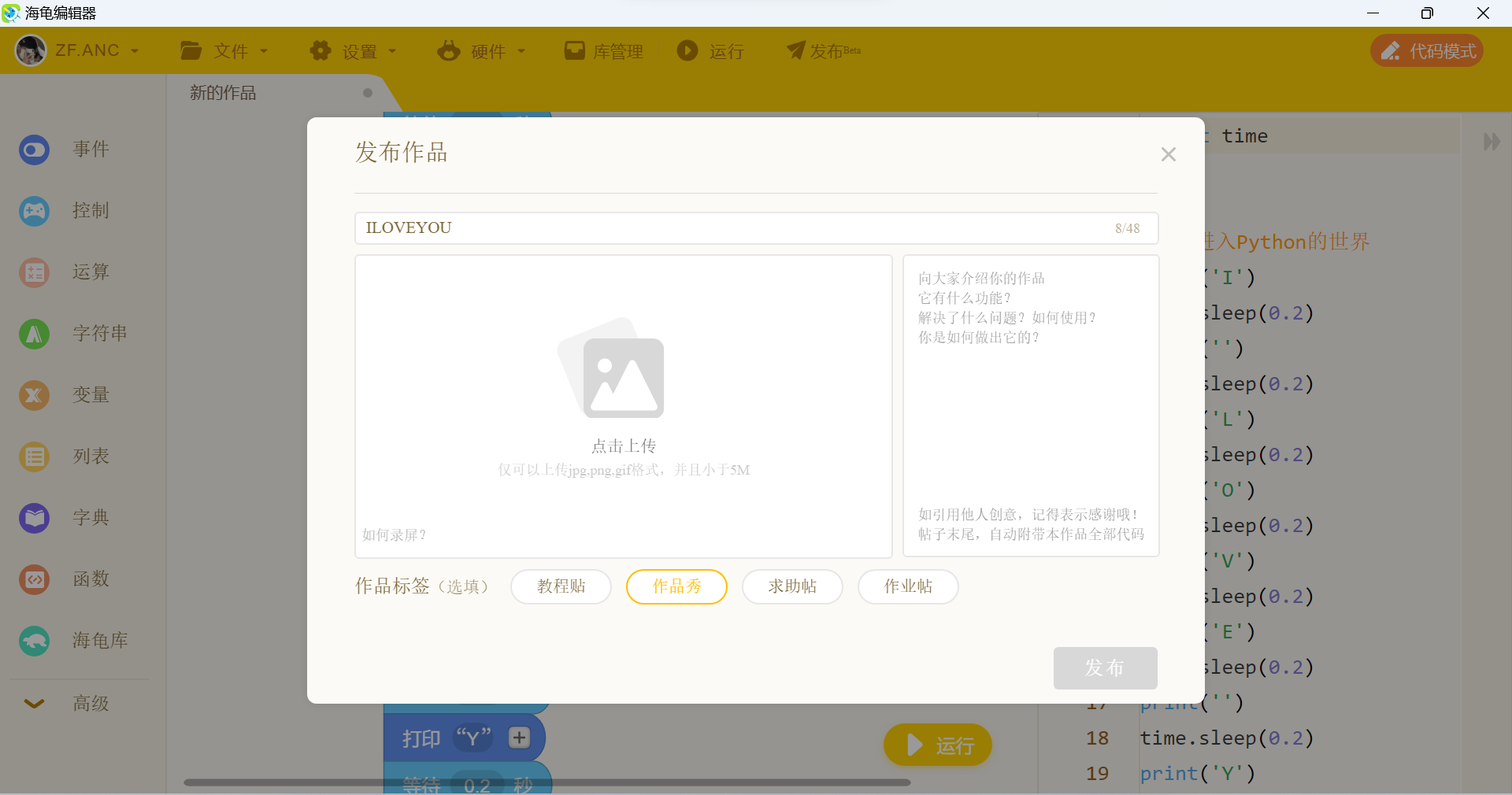Expand the 文件 menu dropdown arrow
Screen dimensions: 1512x795
tap(264, 51)
